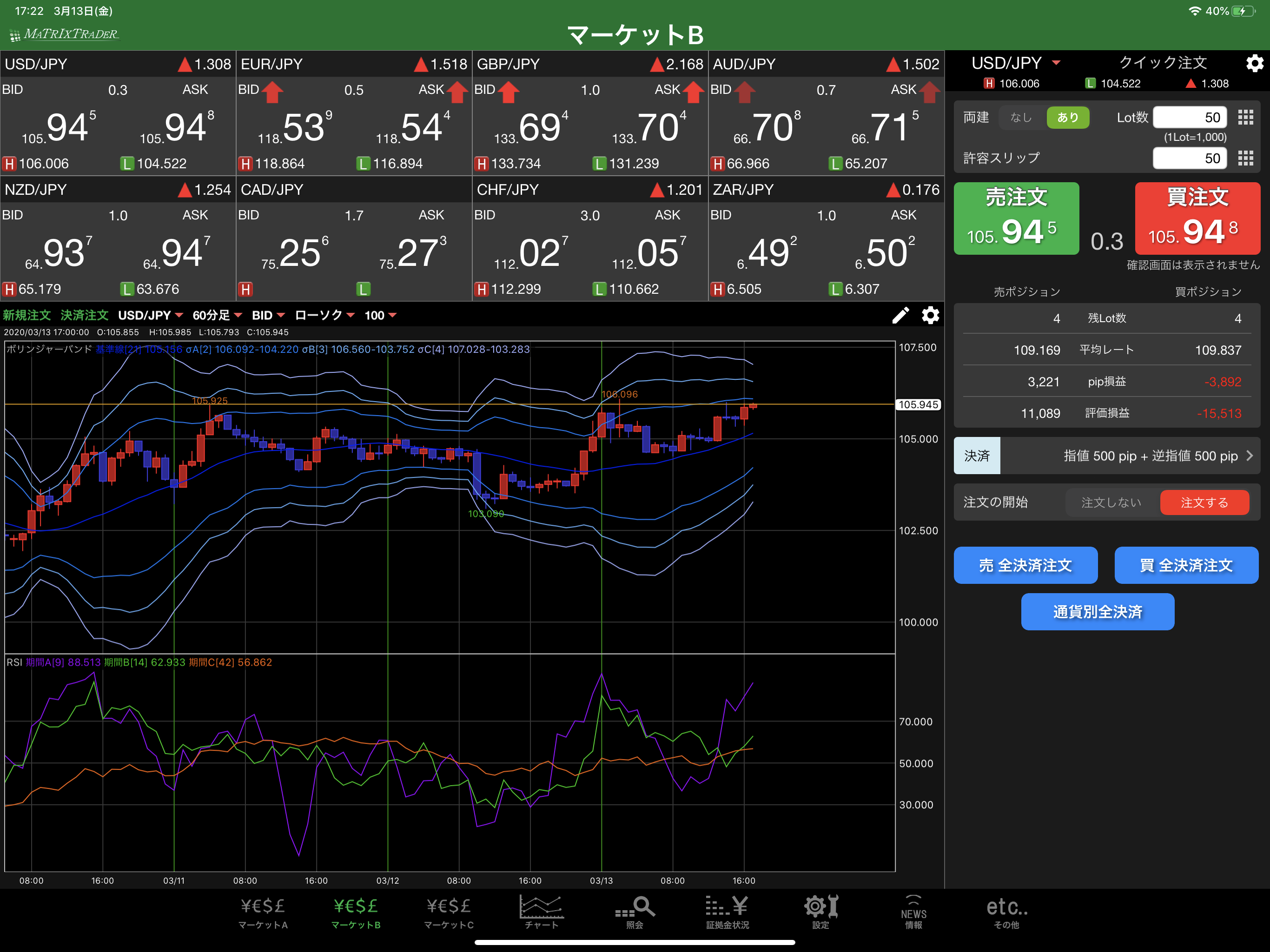Open マーケットC from bottom bar

(x=449, y=913)
